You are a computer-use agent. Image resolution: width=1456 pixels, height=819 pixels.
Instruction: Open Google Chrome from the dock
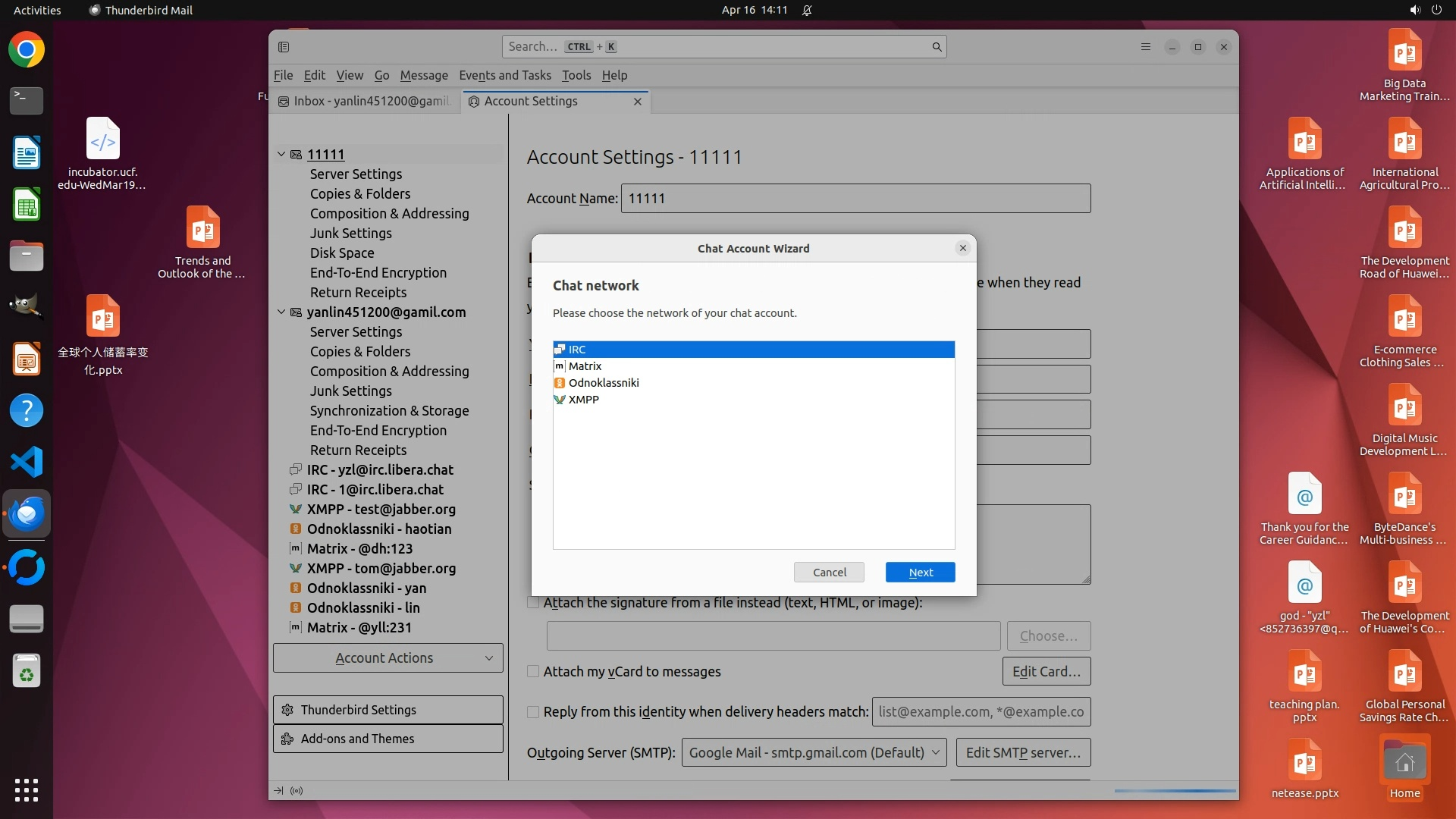point(27,50)
